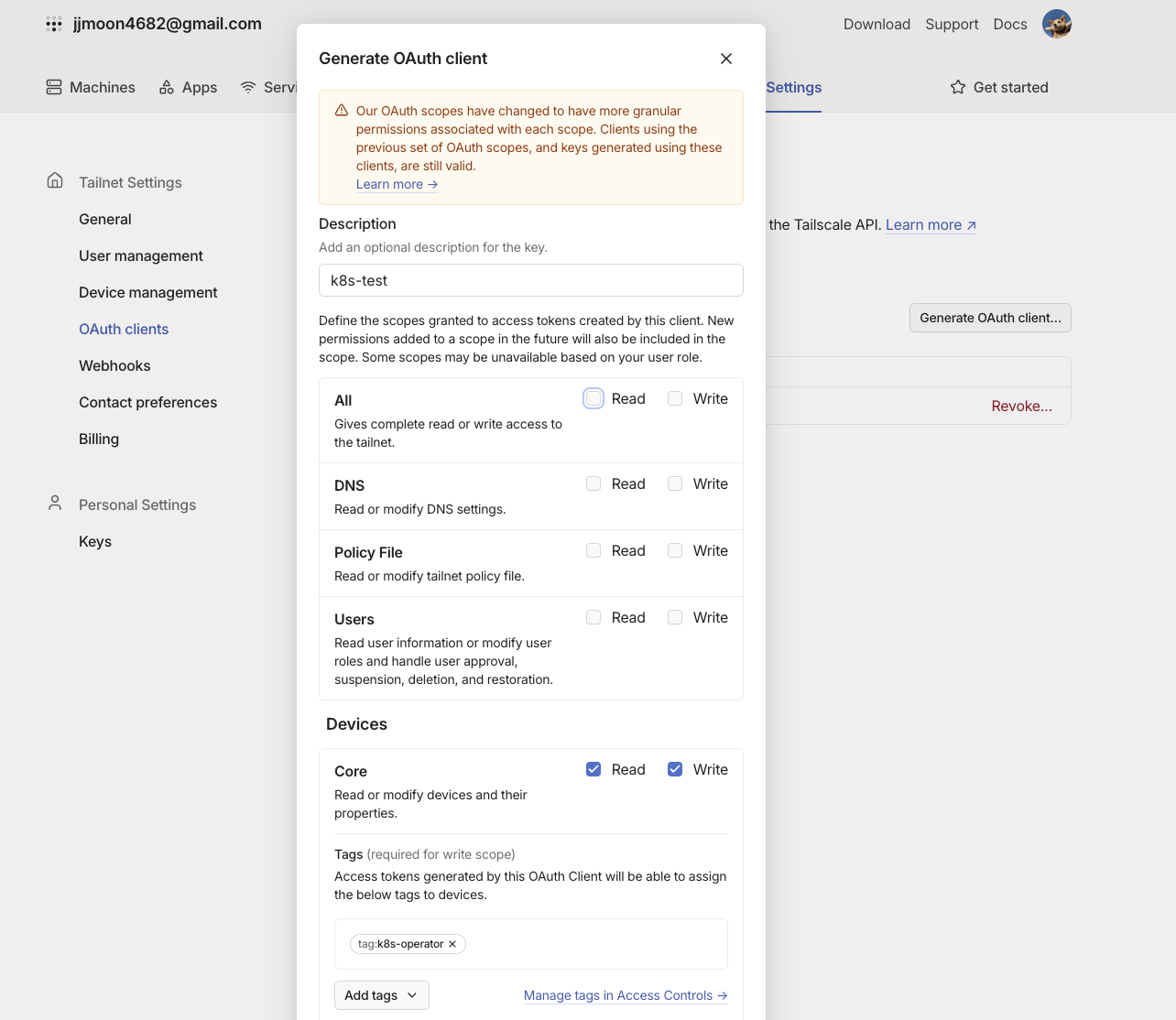This screenshot has height=1020, width=1176.
Task: Switch to the Apps tab
Action: [x=188, y=87]
